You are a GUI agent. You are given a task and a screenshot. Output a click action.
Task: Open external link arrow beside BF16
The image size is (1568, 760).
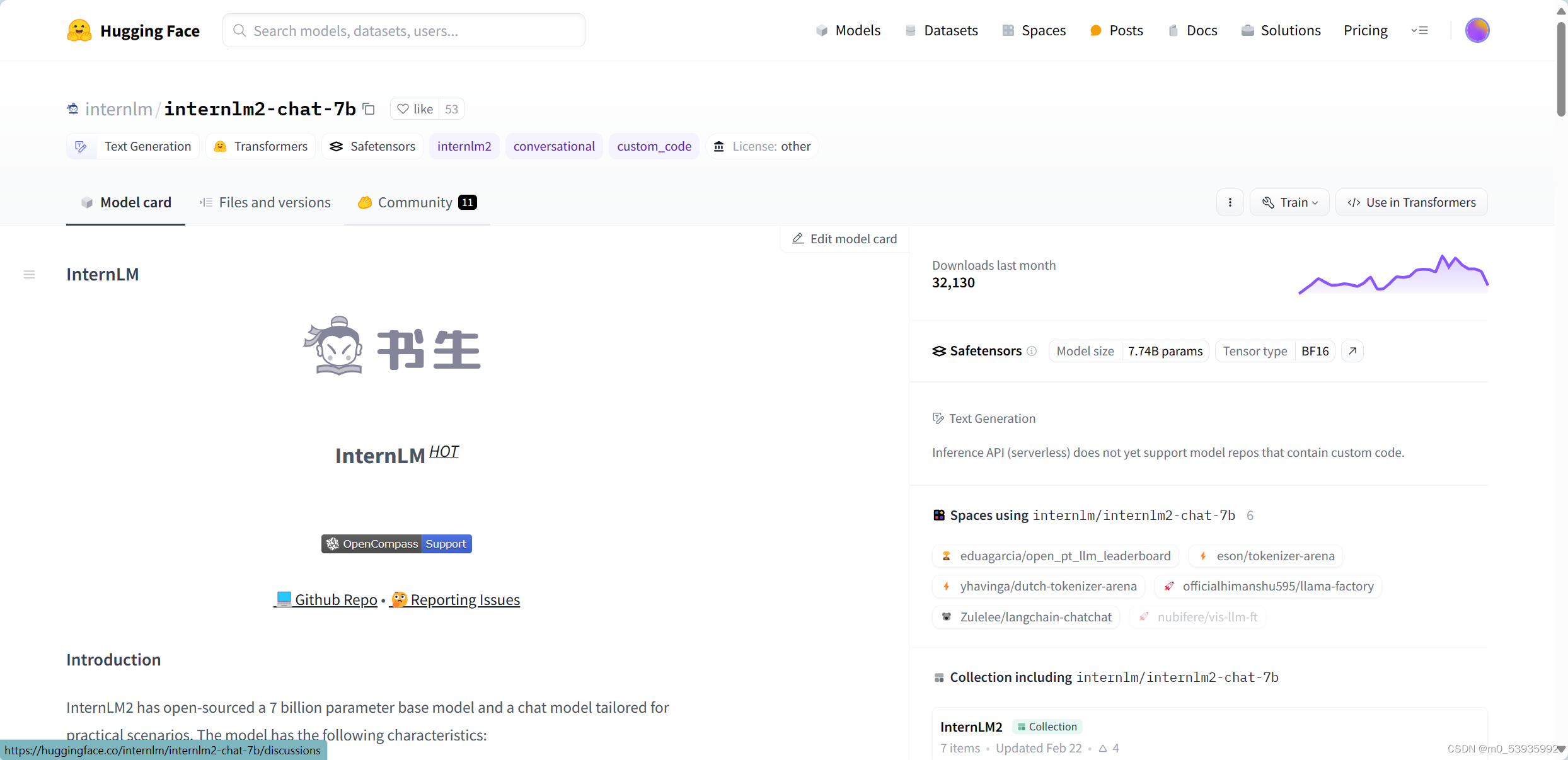[x=1352, y=351]
